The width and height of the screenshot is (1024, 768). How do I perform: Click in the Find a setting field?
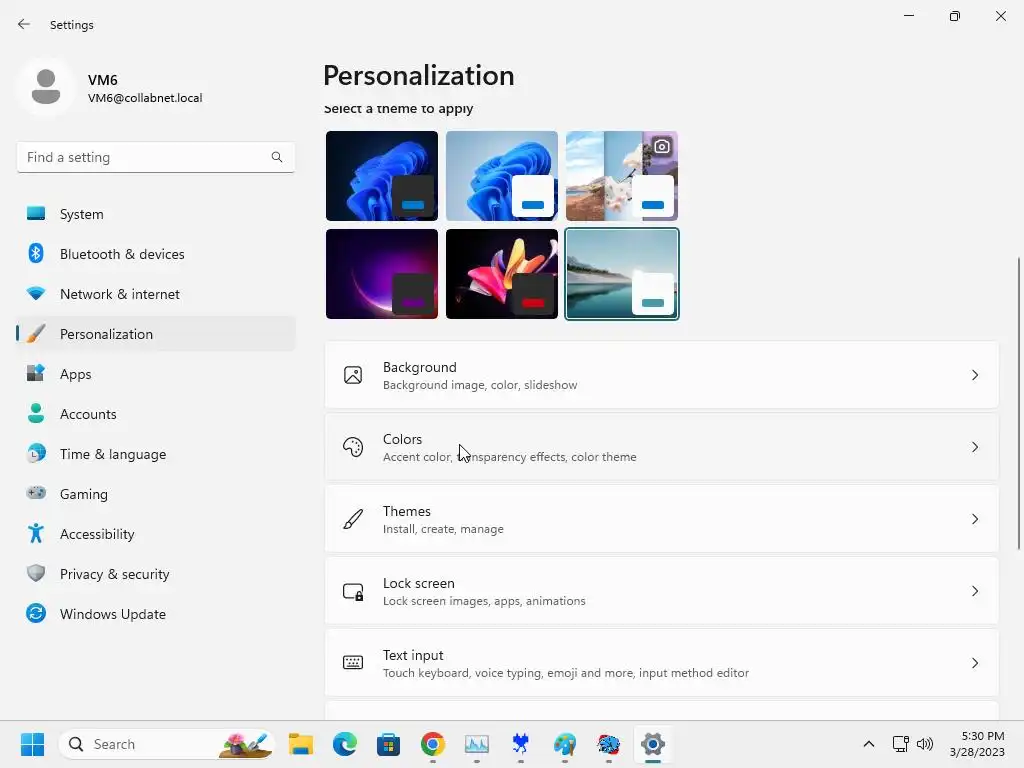coord(155,157)
